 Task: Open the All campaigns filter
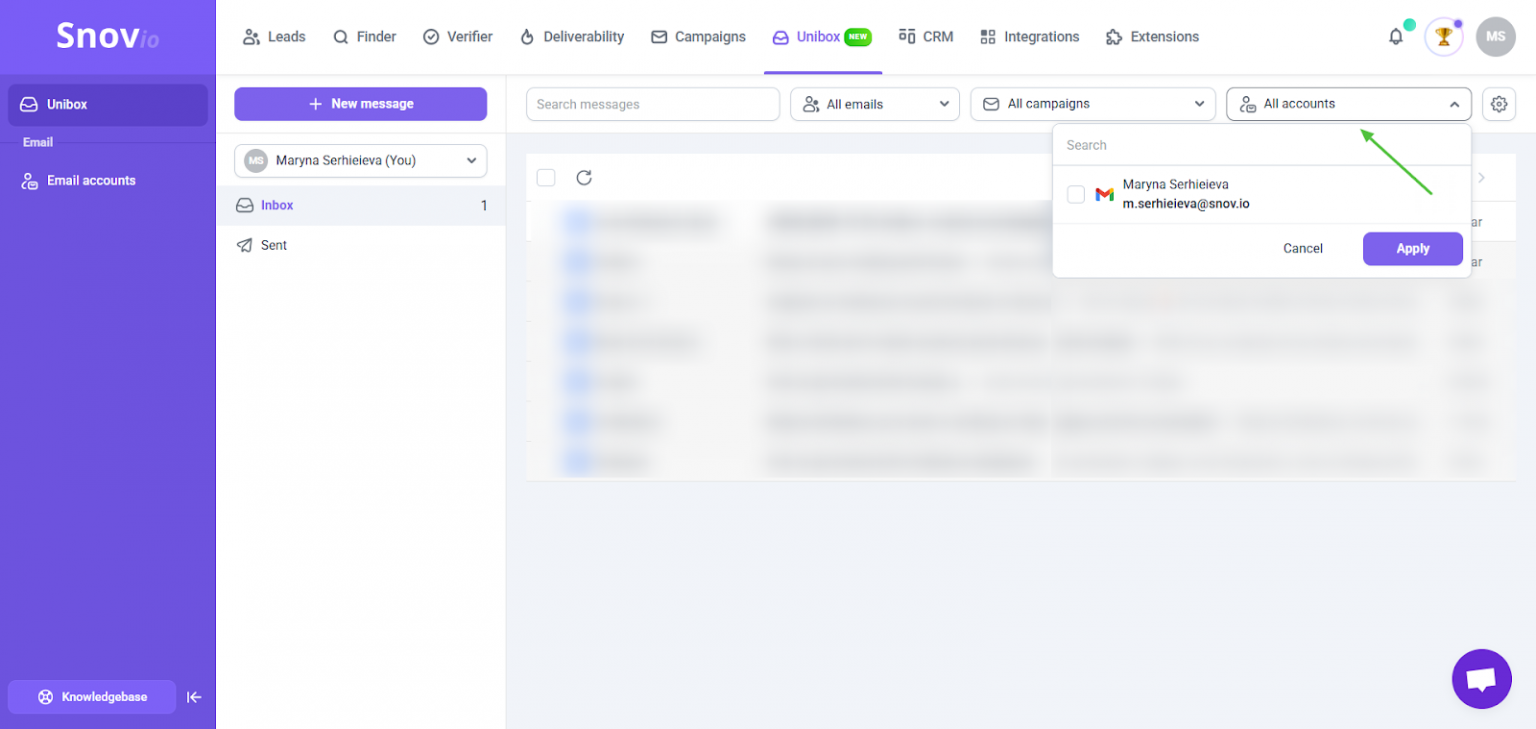(x=1093, y=104)
